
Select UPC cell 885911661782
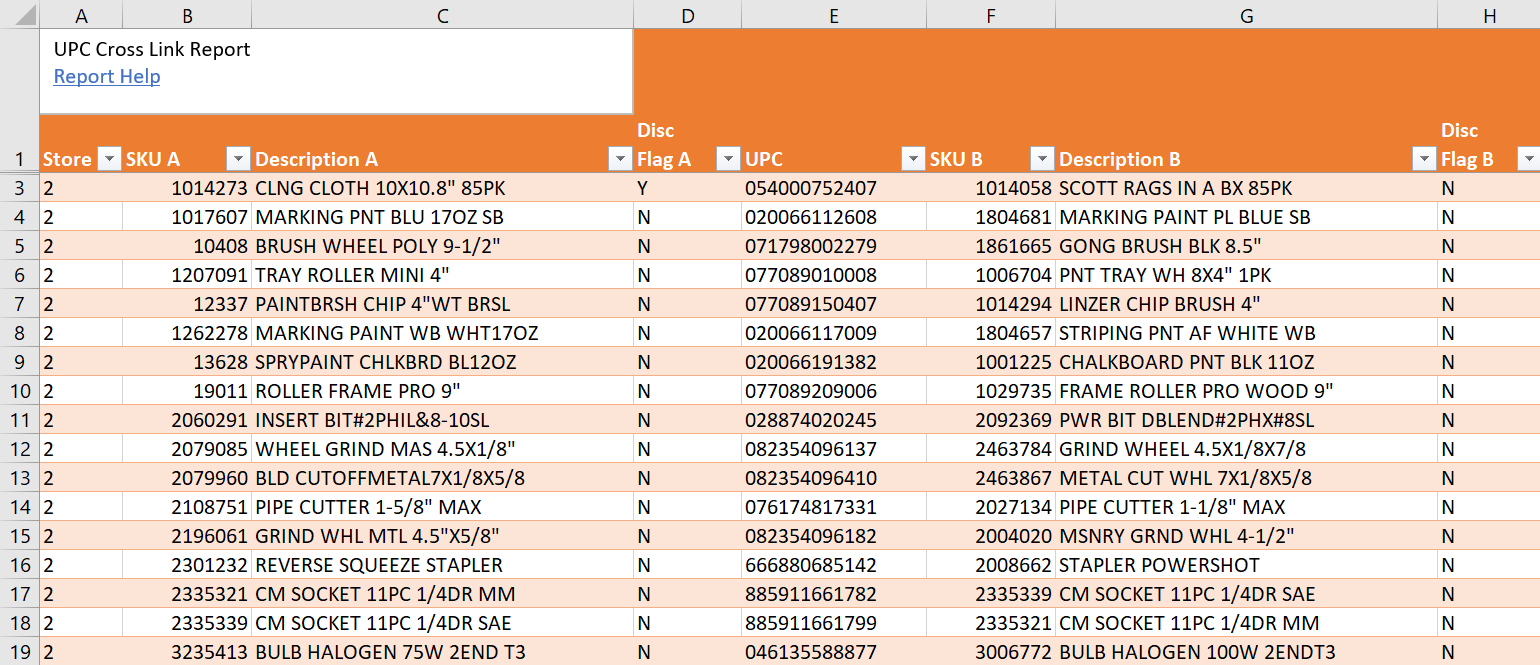[x=834, y=594]
